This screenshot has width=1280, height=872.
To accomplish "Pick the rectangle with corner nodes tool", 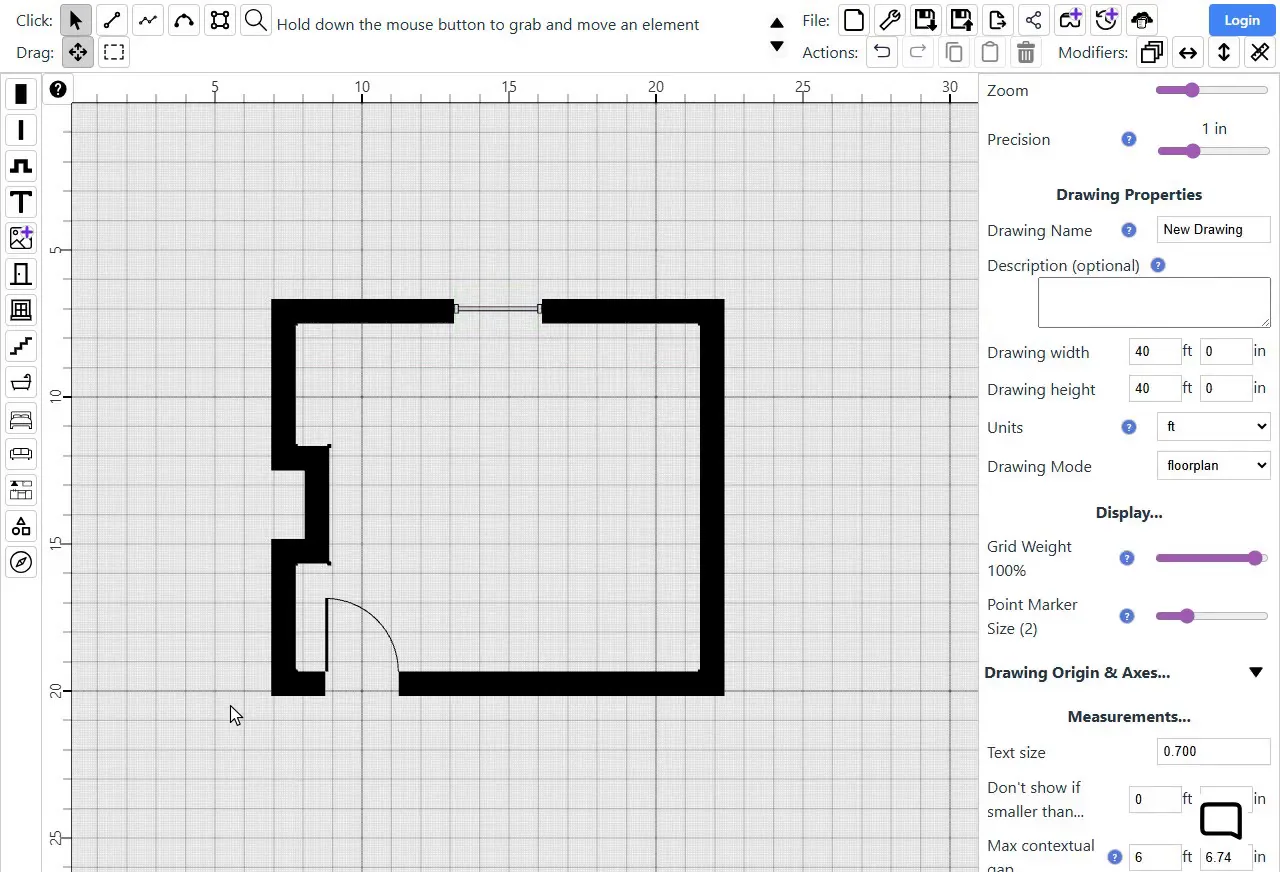I will coord(220,20).
